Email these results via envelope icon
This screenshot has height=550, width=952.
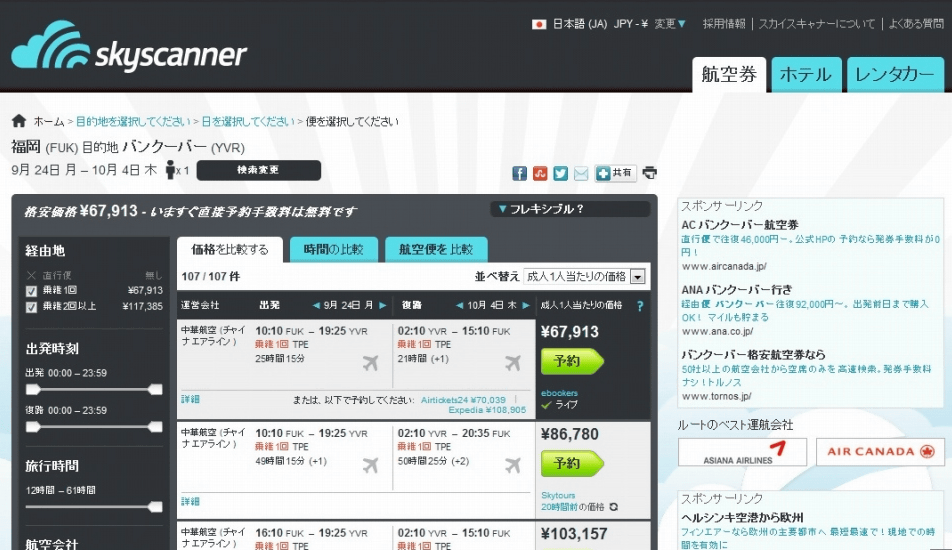pyautogui.click(x=581, y=174)
